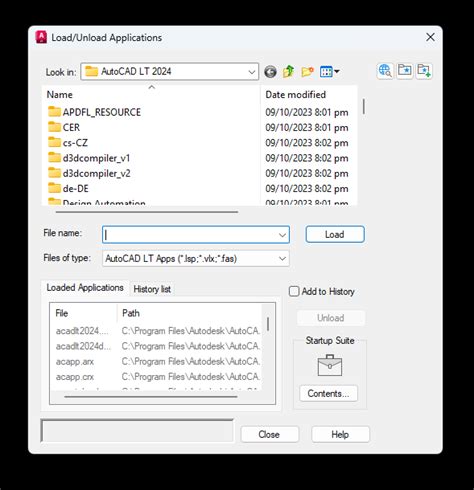Image resolution: width=474 pixels, height=490 pixels.
Task: Click the file list horizontal scrollbar
Action: coord(147,212)
